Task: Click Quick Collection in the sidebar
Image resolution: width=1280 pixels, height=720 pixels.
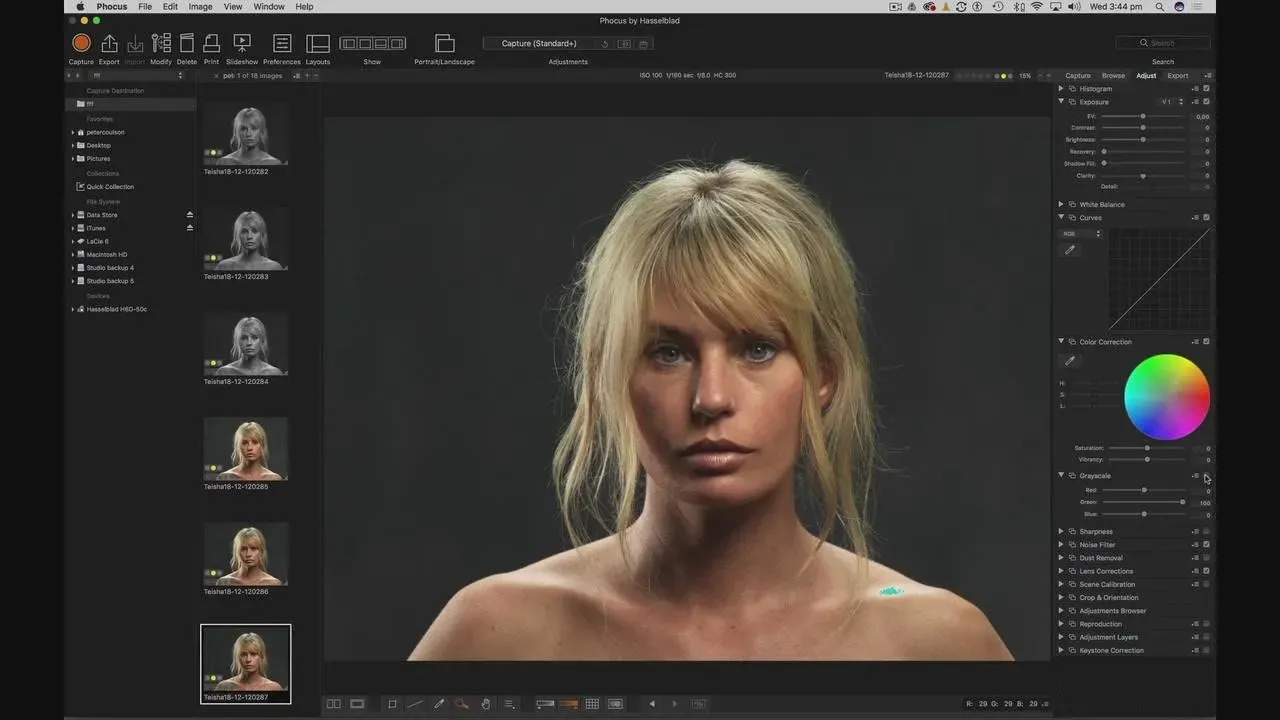Action: (109, 187)
